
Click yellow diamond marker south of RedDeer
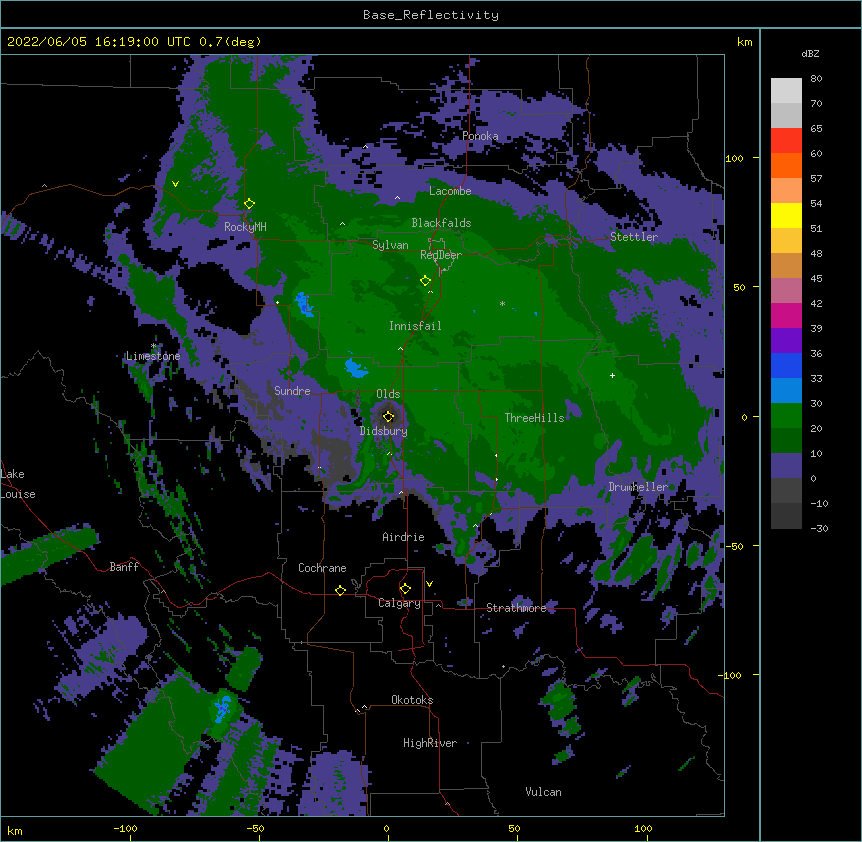(425, 281)
